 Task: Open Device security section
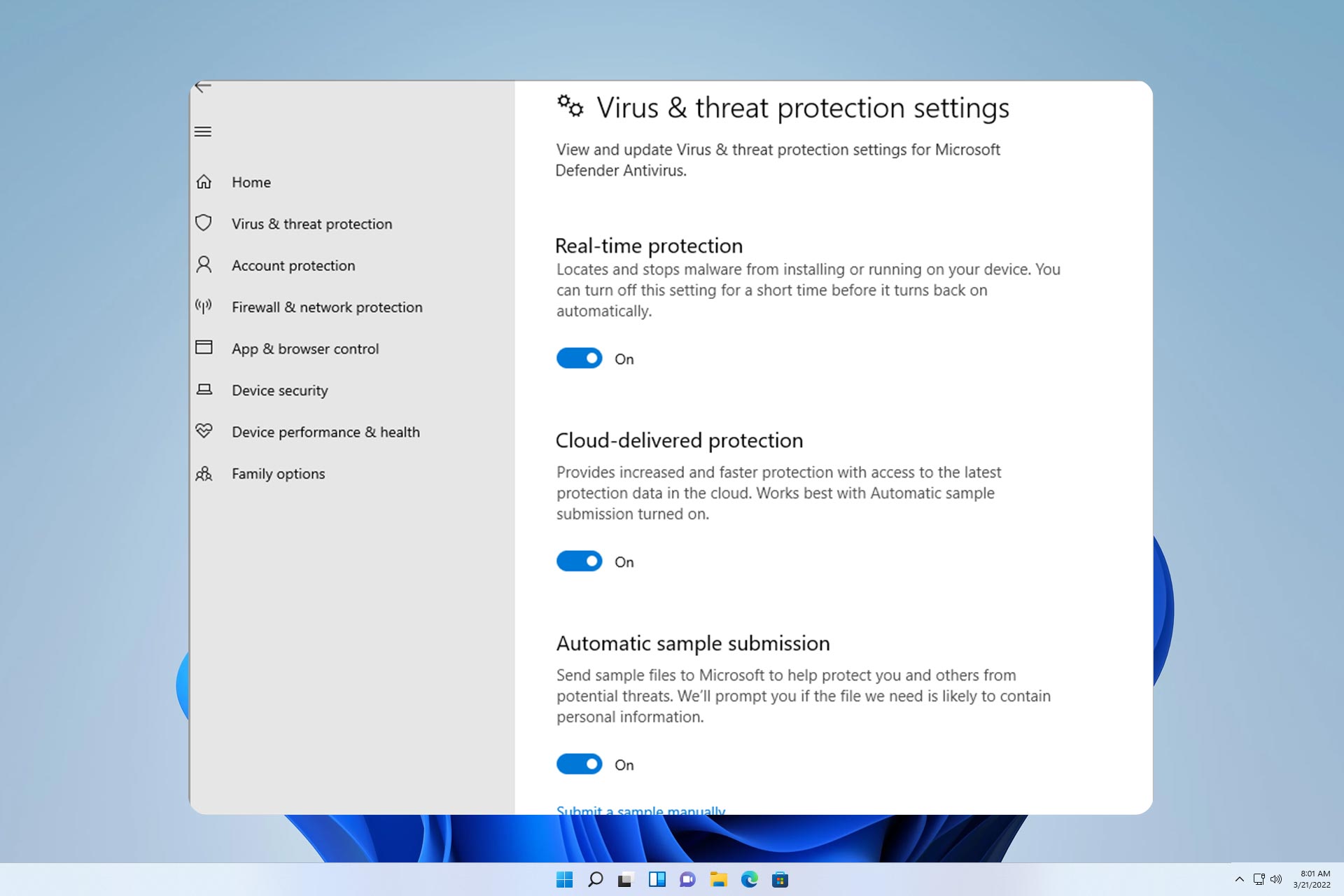280,391
